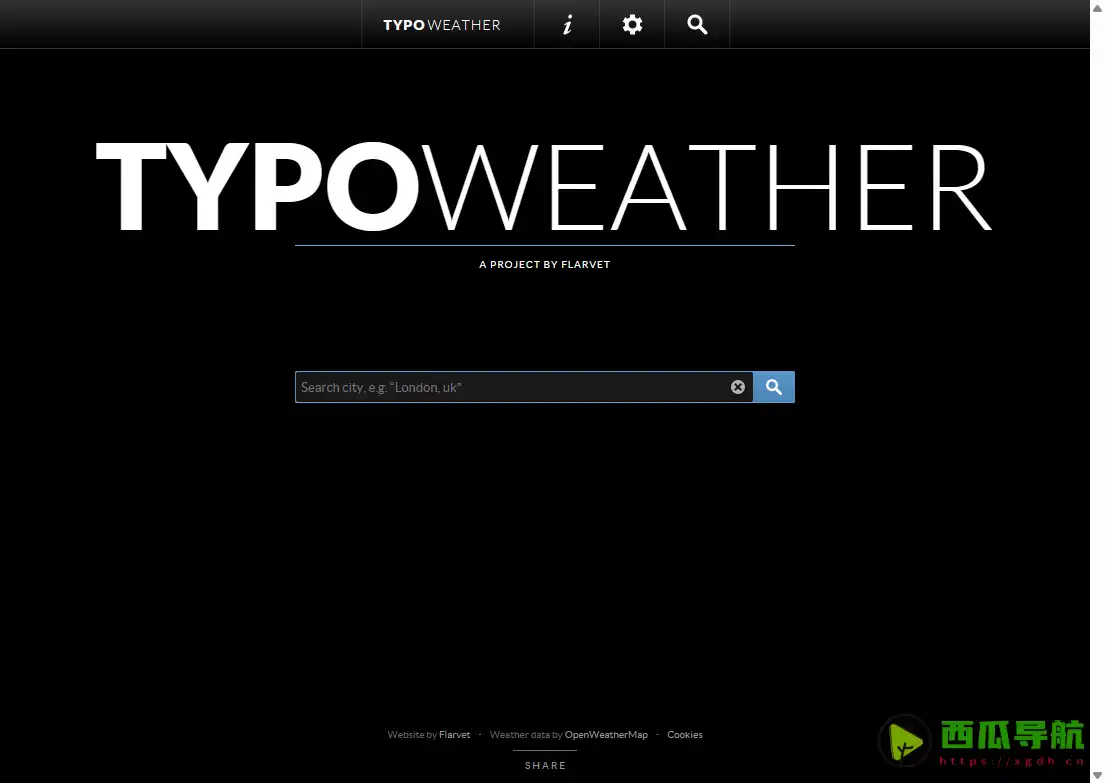Click the large TYPOWEATHER page heading
The image size is (1105, 783).
[544, 186]
